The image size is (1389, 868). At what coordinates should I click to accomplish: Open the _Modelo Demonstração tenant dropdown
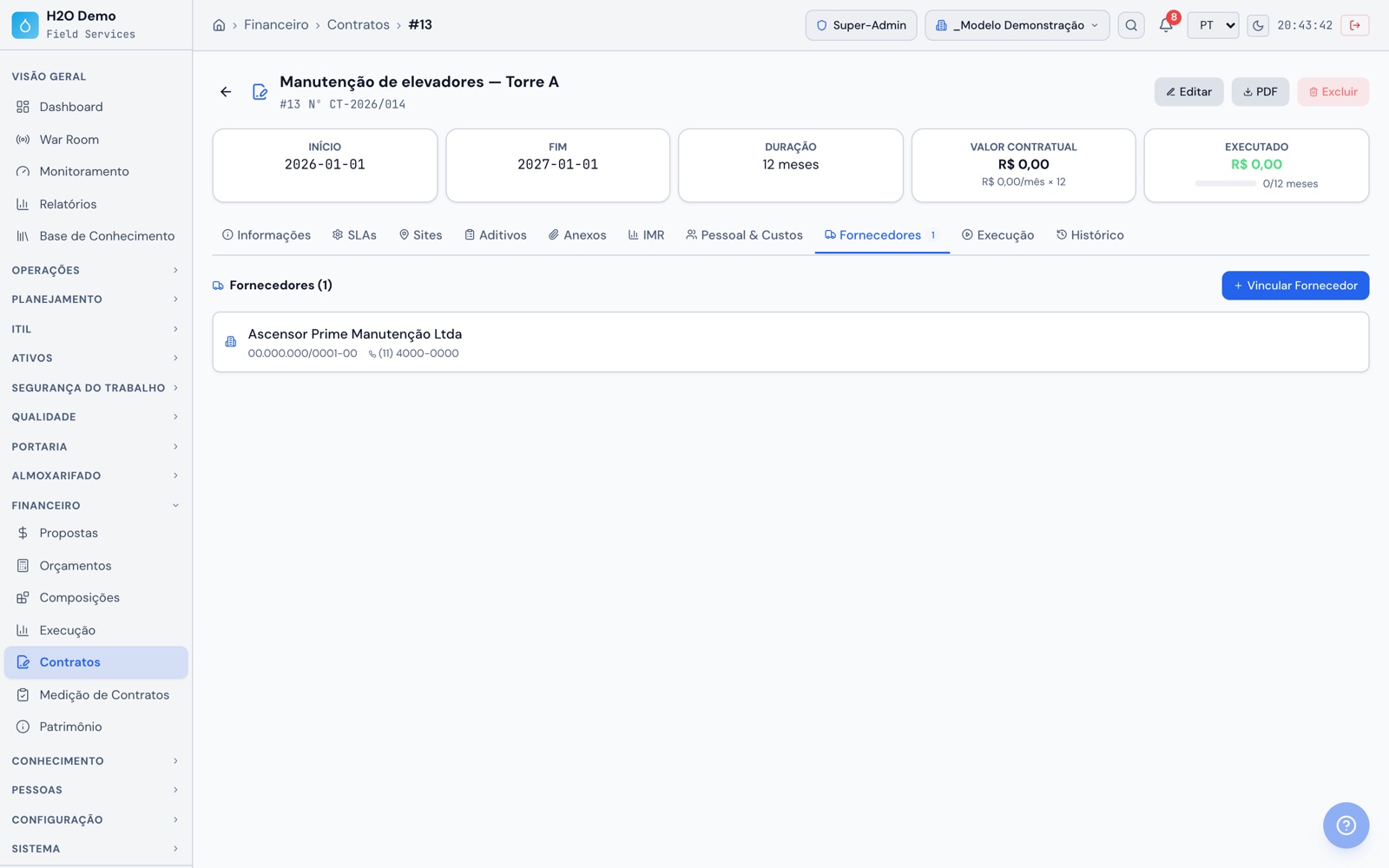tap(1017, 25)
